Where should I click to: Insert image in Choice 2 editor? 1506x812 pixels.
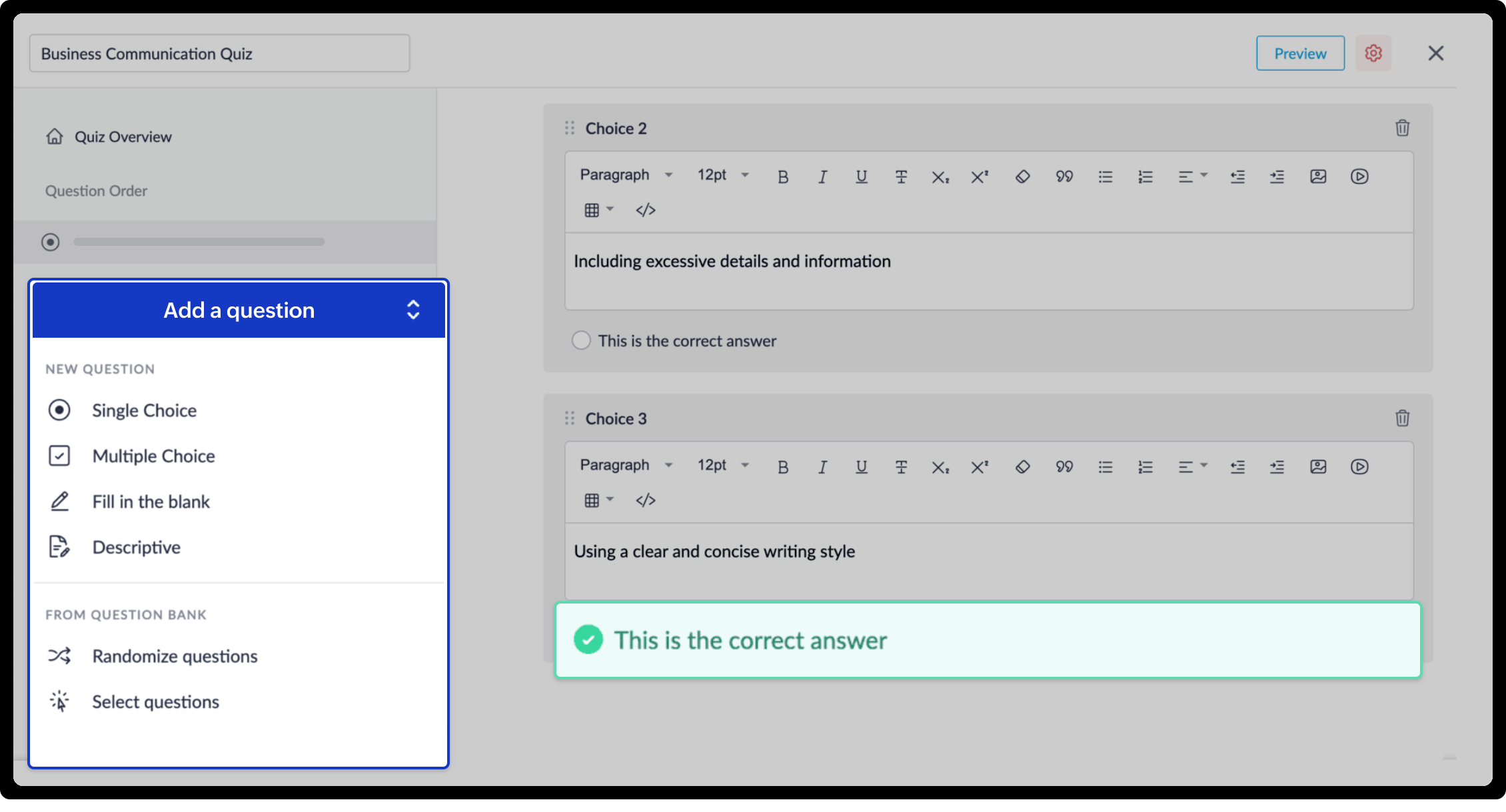click(1317, 177)
